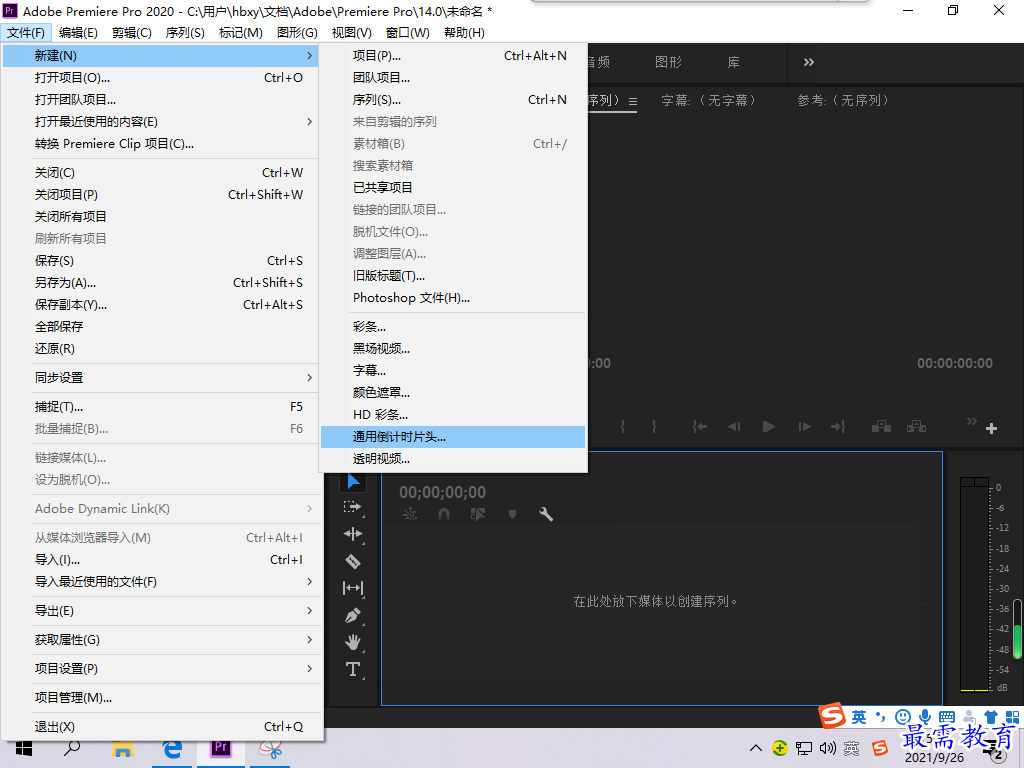Choose 旧版标题(T)... from submenu
Screen dimensions: 1024x768
(x=453, y=276)
